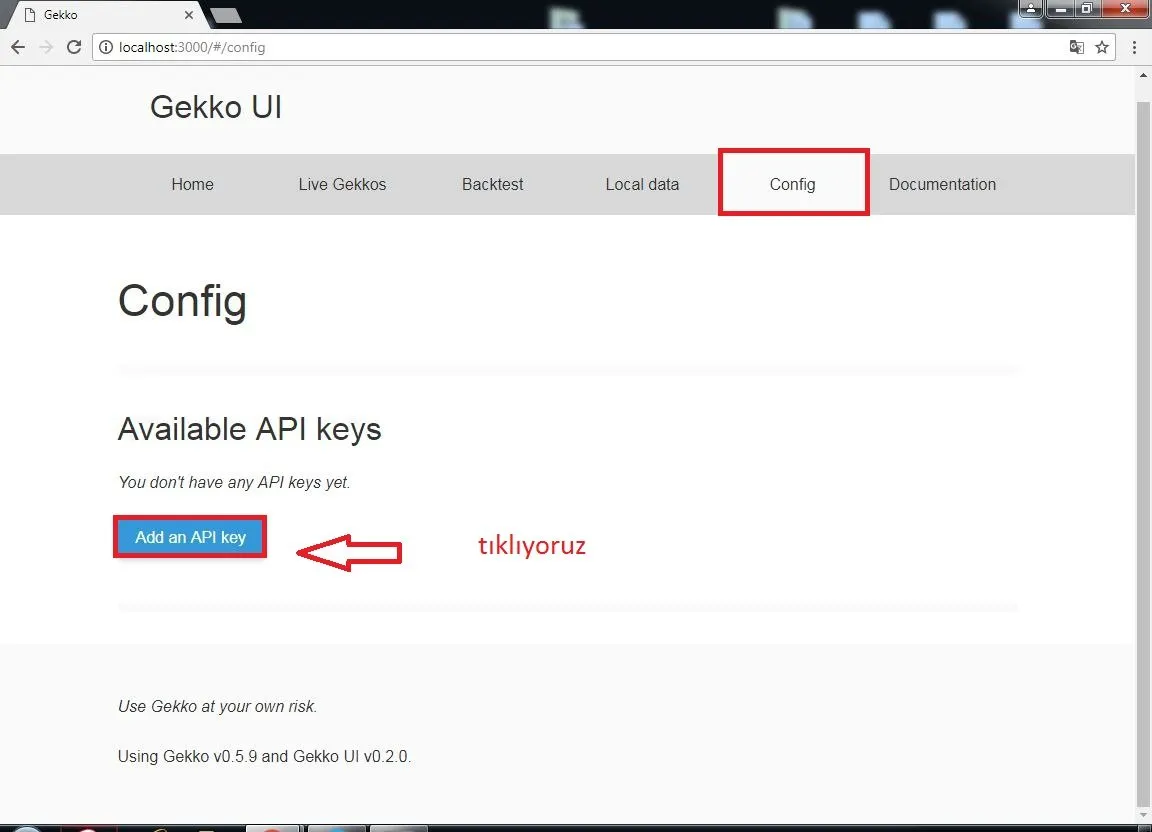
Task: Reload the Gekko config page
Action: click(73, 47)
